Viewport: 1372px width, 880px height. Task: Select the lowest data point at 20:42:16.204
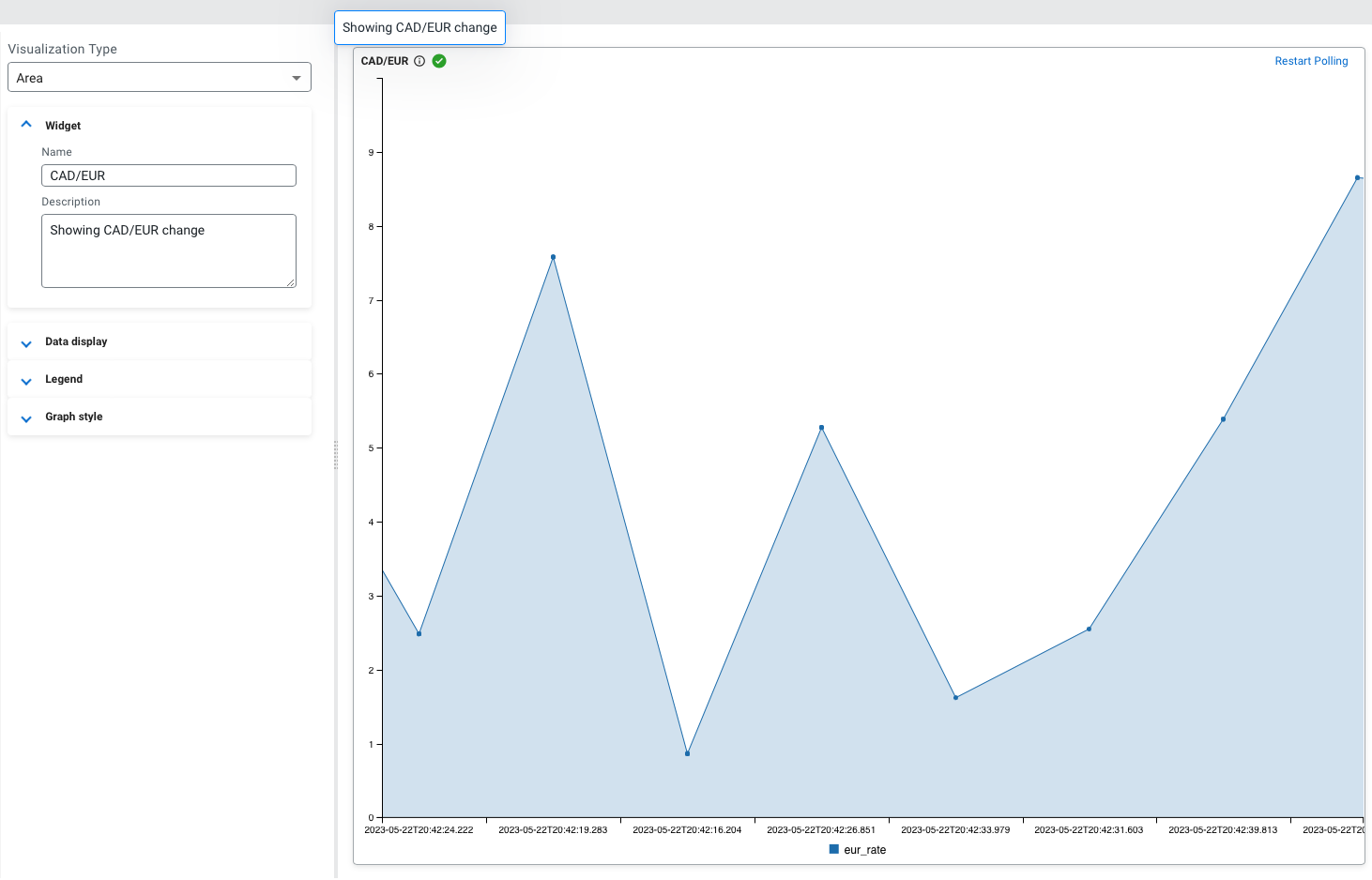pos(687,753)
